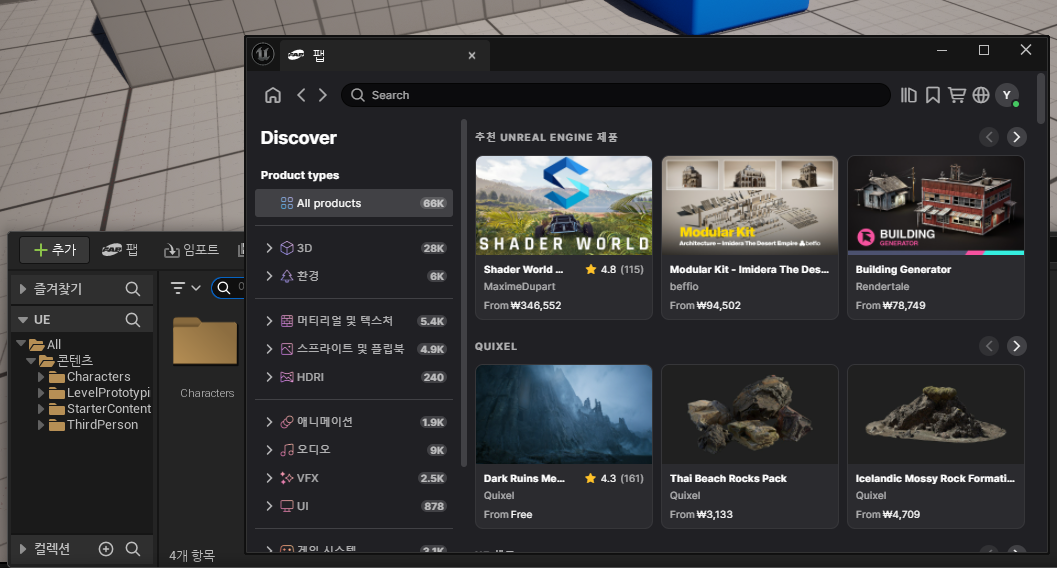Close the 팹 tab
Screen dimensions: 1057x568
472,55
